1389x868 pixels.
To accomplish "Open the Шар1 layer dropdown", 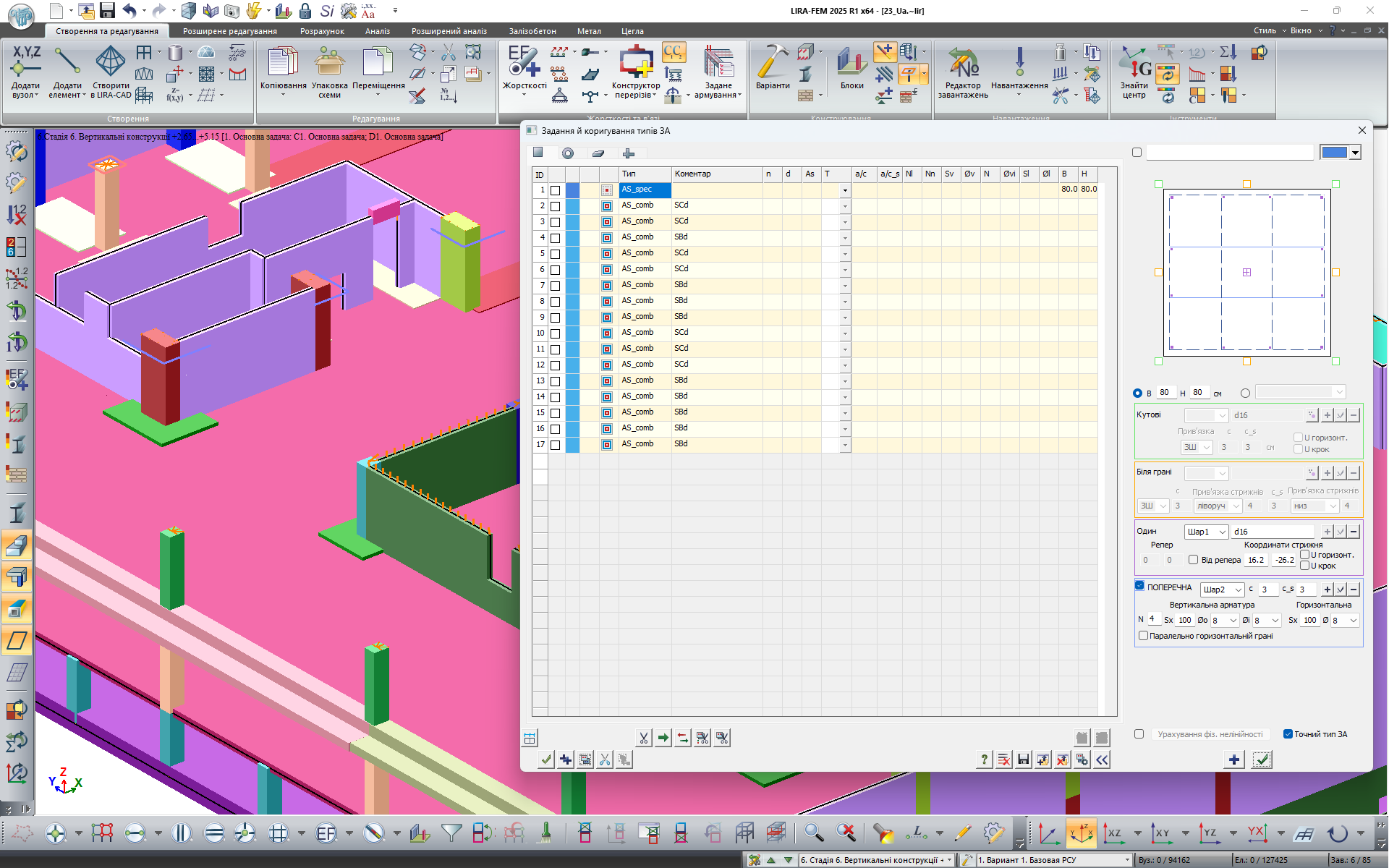I will point(1206,532).
